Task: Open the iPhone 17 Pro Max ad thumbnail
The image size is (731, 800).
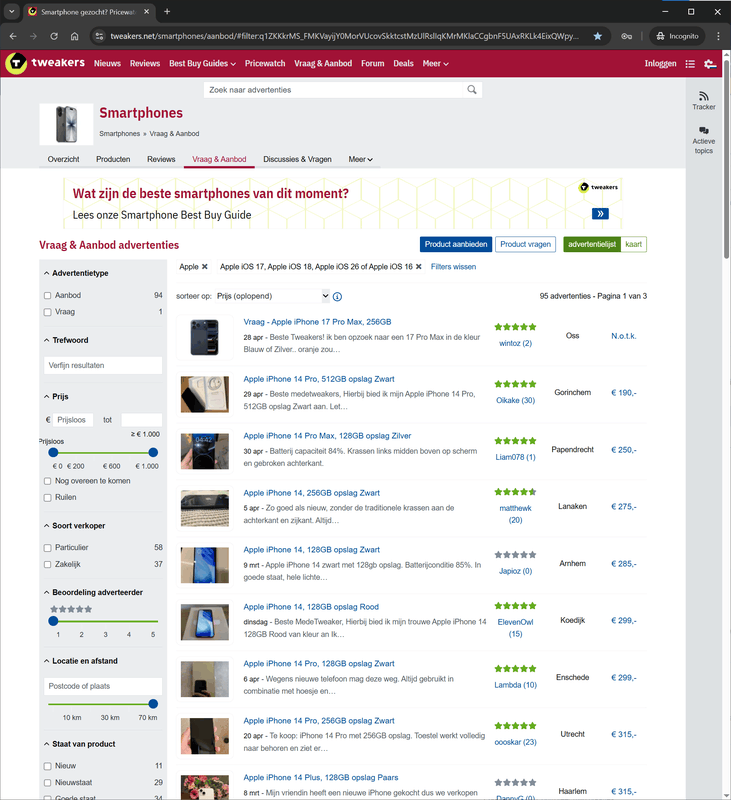Action: pos(205,337)
